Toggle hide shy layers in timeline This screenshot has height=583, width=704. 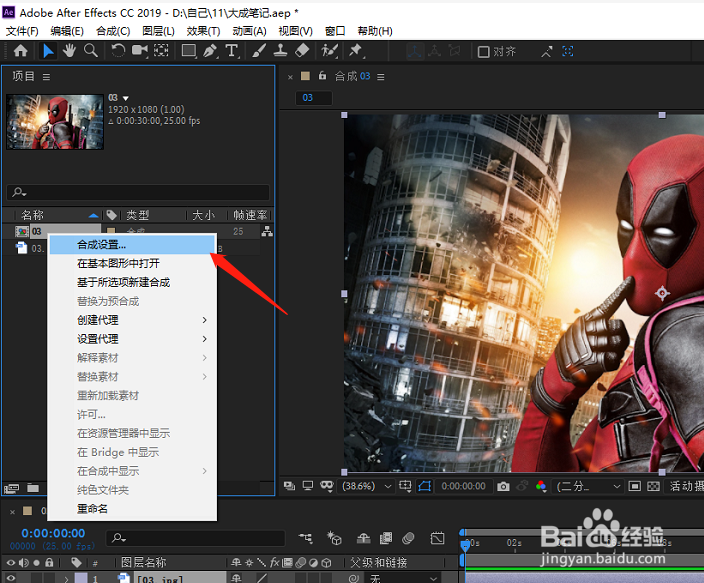click(x=363, y=538)
